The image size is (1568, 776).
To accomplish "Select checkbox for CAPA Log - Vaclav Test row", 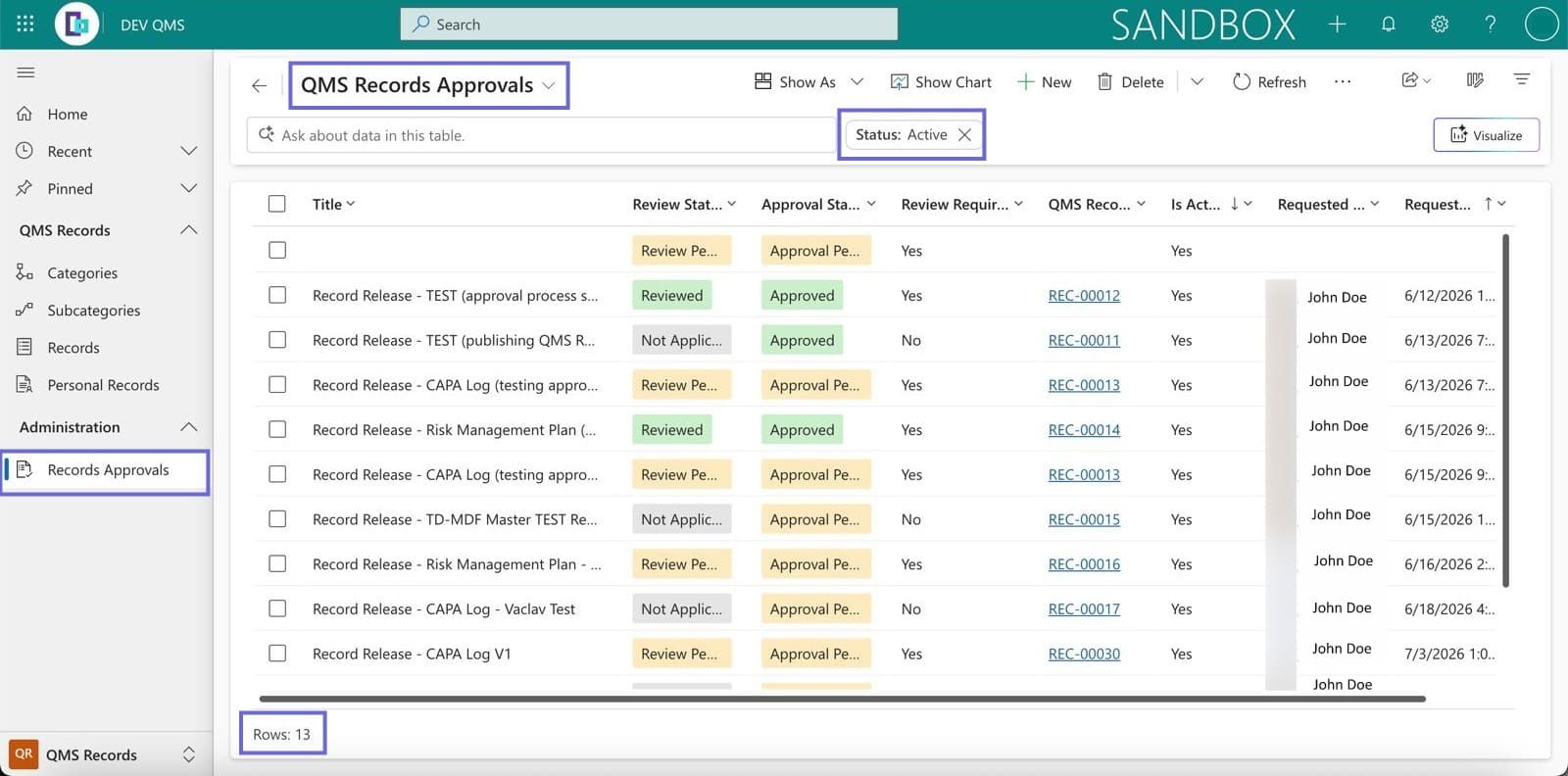I will [277, 608].
